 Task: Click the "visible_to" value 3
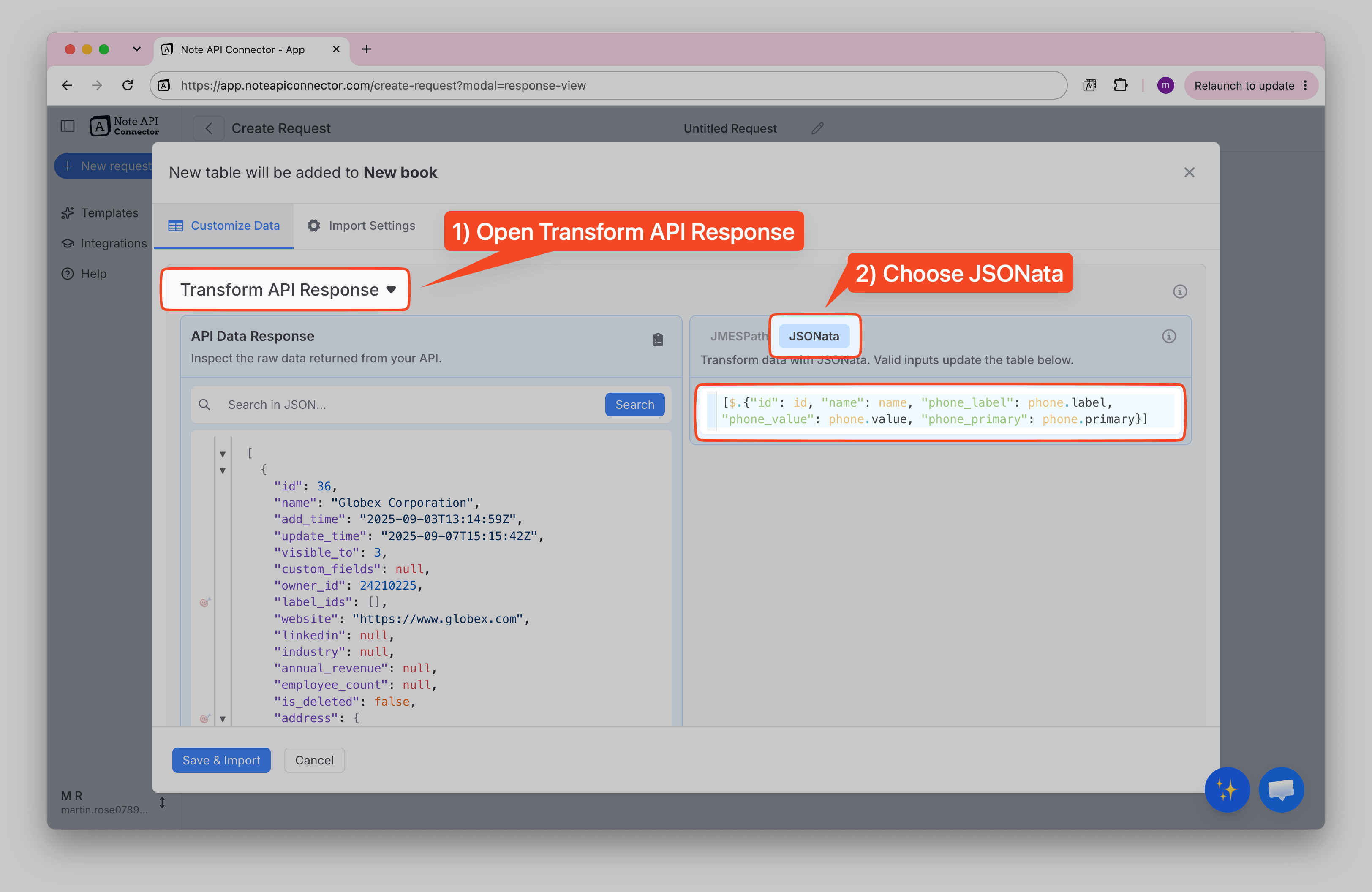377,552
